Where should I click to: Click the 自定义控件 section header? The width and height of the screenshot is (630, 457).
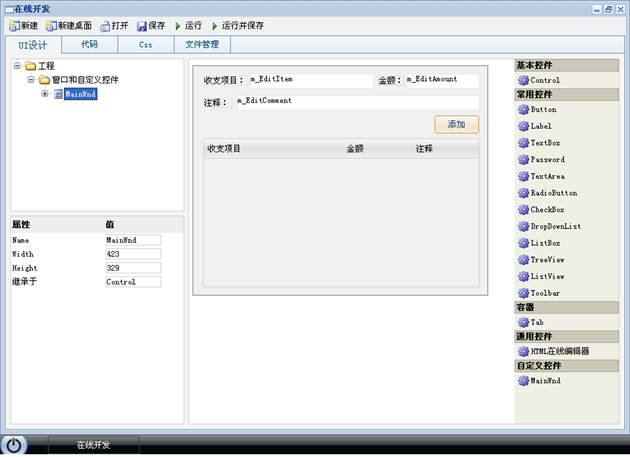(567, 366)
